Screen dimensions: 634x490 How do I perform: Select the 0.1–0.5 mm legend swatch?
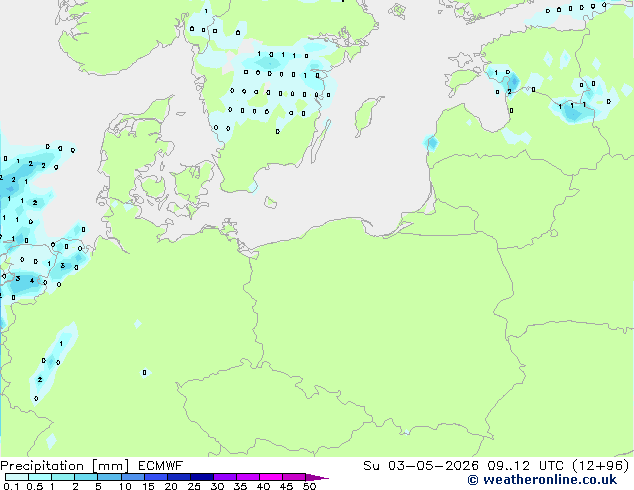(x=17, y=477)
